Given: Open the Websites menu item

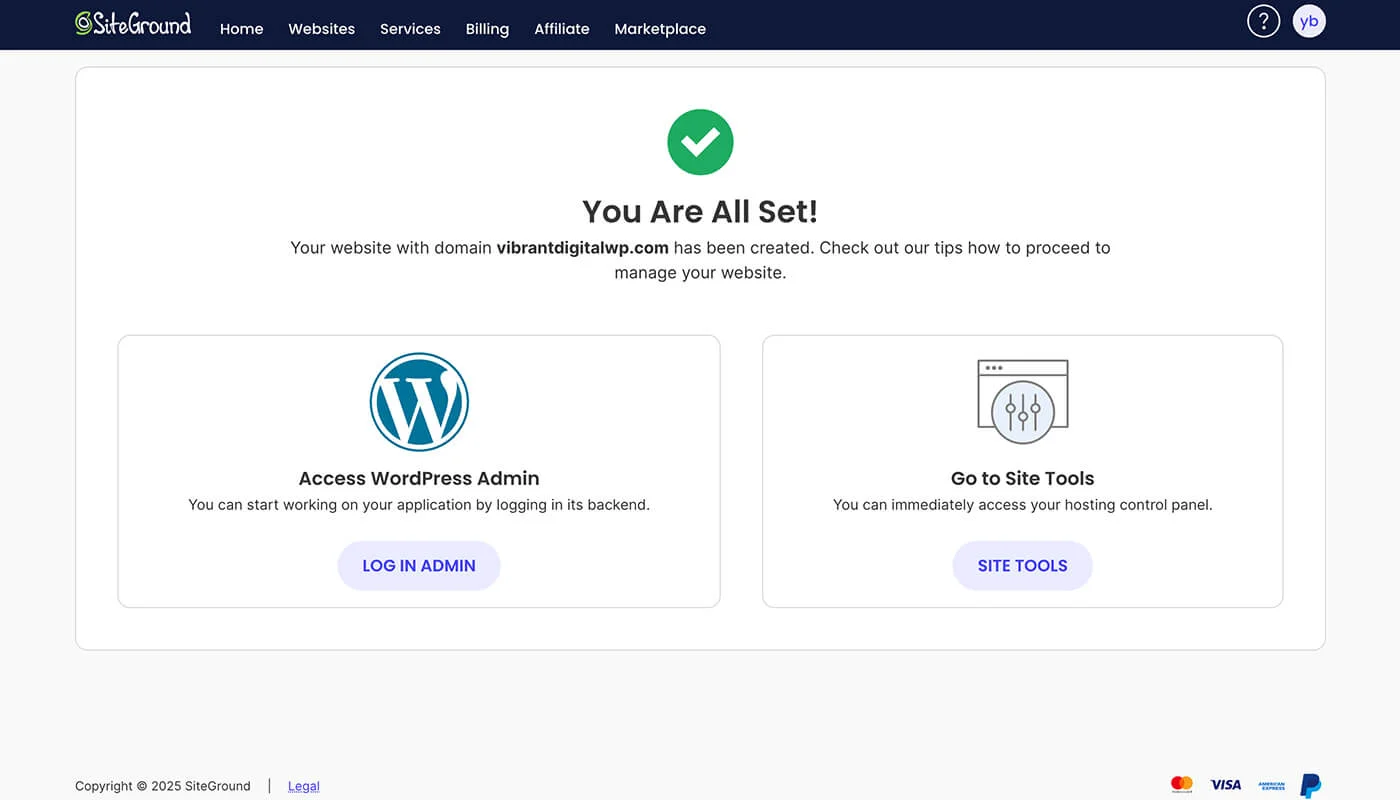Looking at the screenshot, I should (321, 29).
